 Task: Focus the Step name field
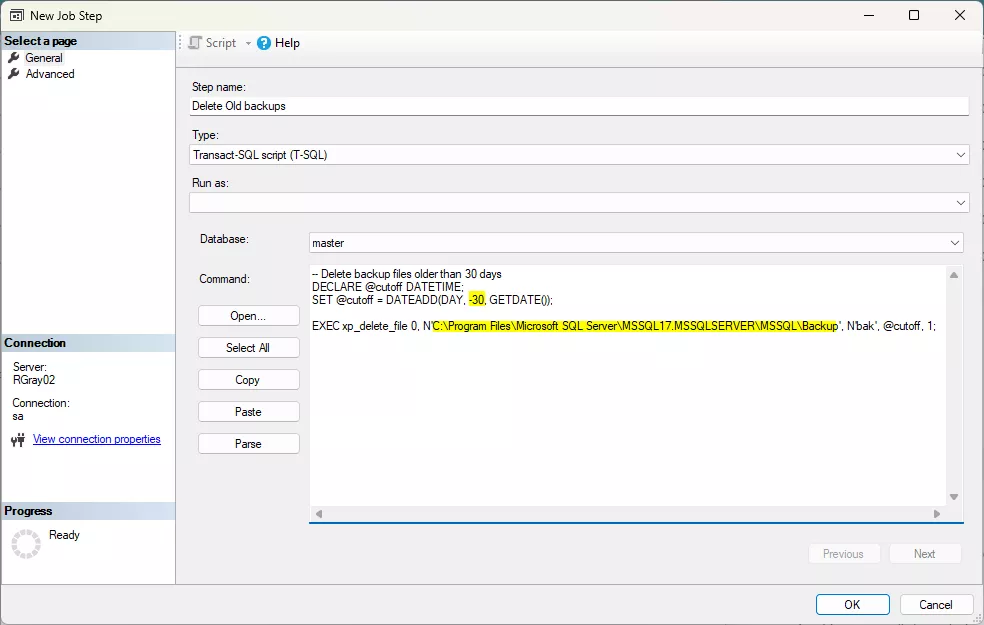tap(579, 106)
